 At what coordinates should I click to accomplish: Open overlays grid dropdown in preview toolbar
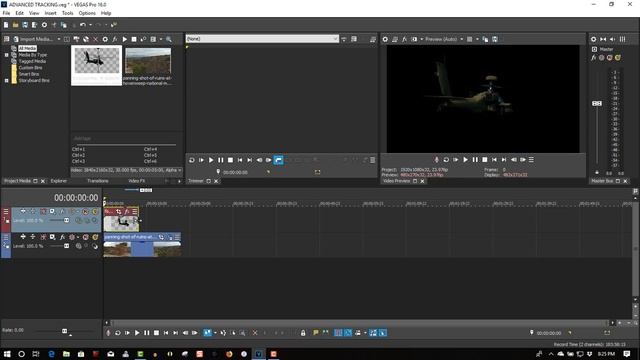[477, 39]
